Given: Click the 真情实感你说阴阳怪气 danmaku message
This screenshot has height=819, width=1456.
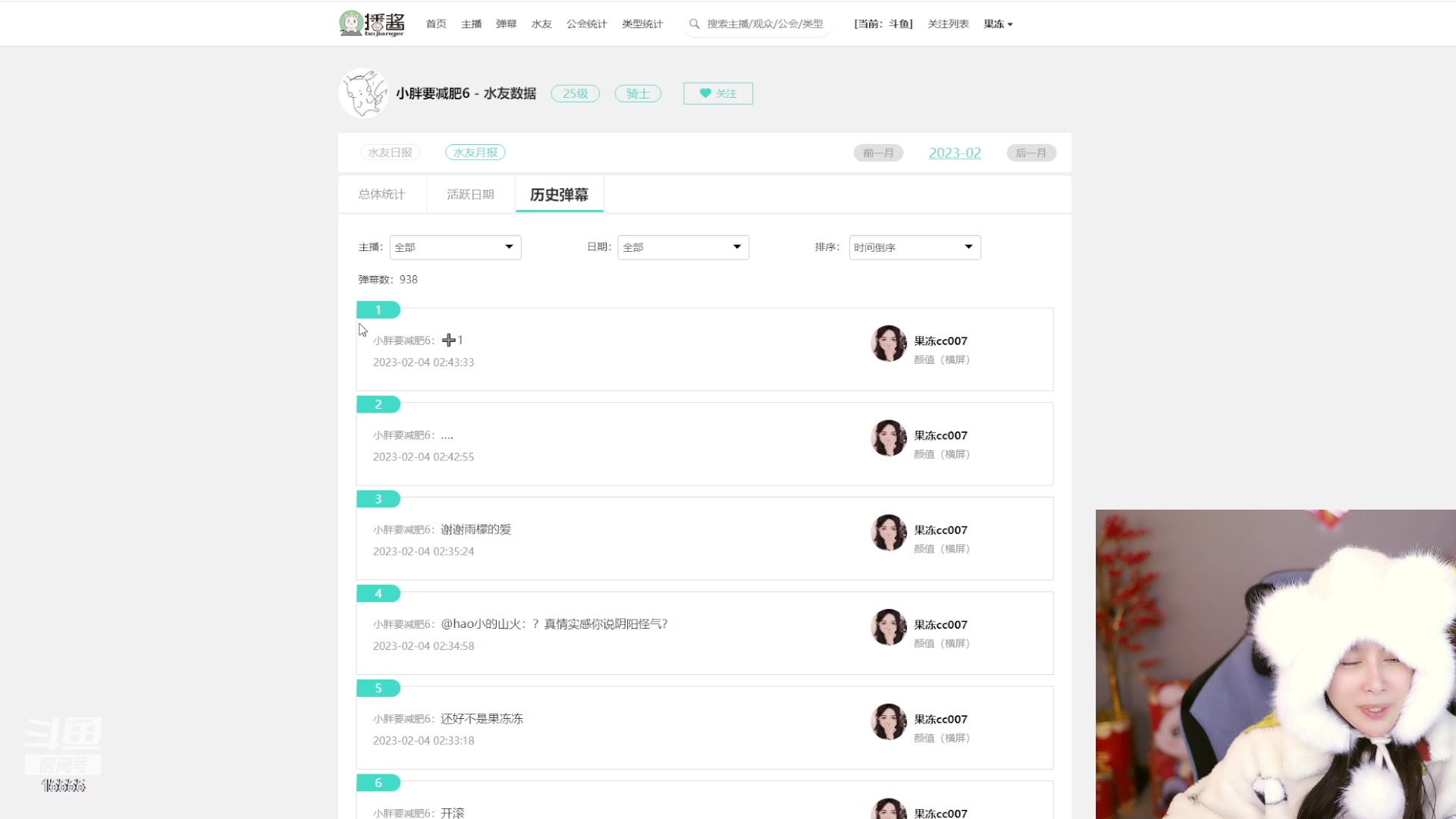Looking at the screenshot, I should [x=554, y=623].
